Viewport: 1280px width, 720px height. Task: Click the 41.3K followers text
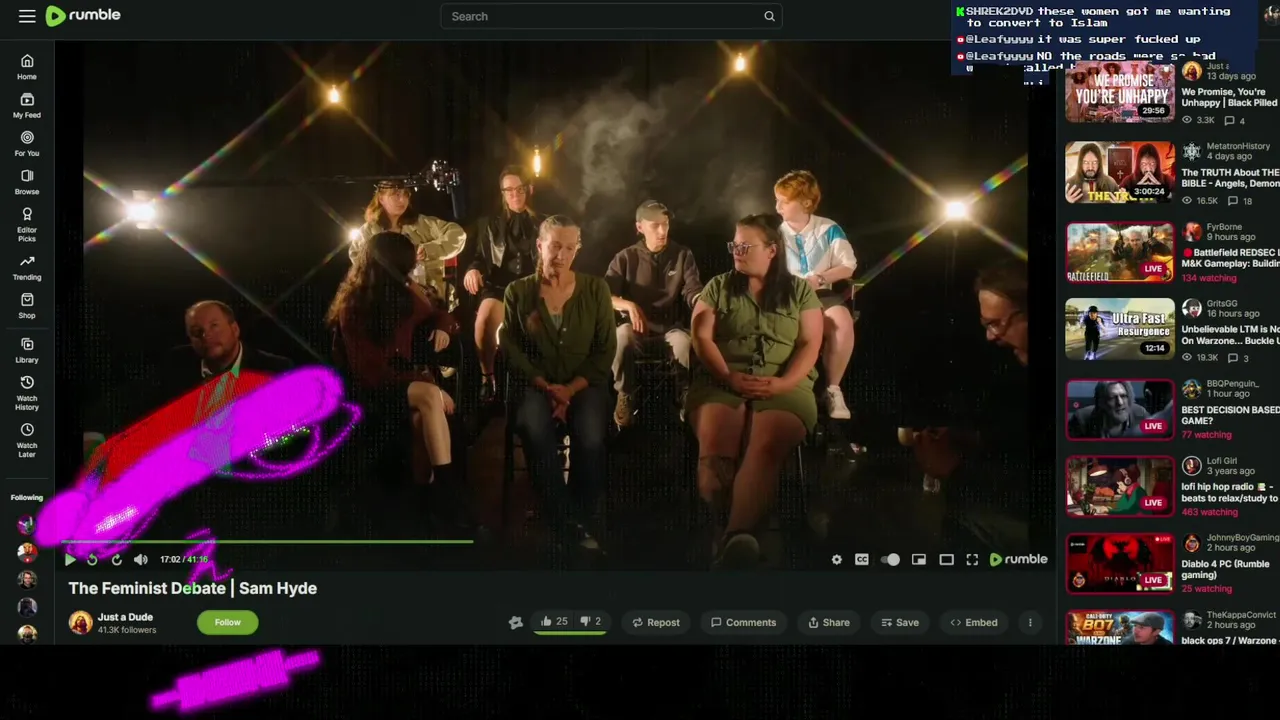[127, 630]
